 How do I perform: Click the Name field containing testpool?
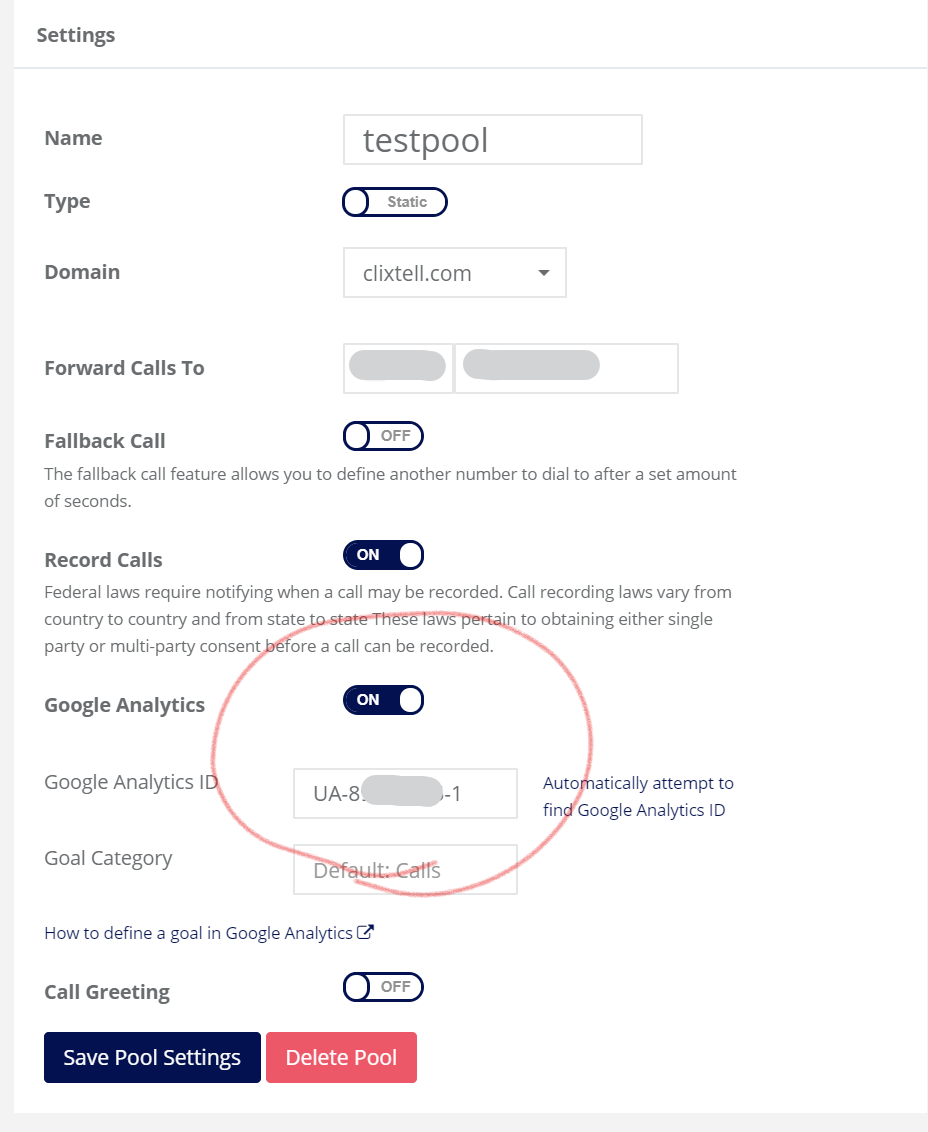pyautogui.click(x=493, y=139)
